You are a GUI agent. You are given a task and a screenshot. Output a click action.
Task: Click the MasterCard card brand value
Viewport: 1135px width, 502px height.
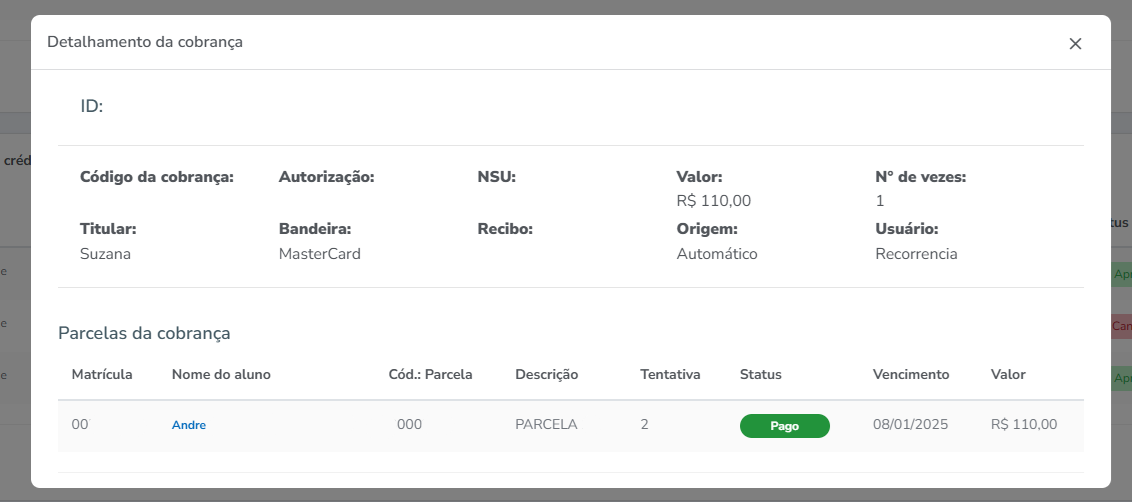click(x=319, y=254)
